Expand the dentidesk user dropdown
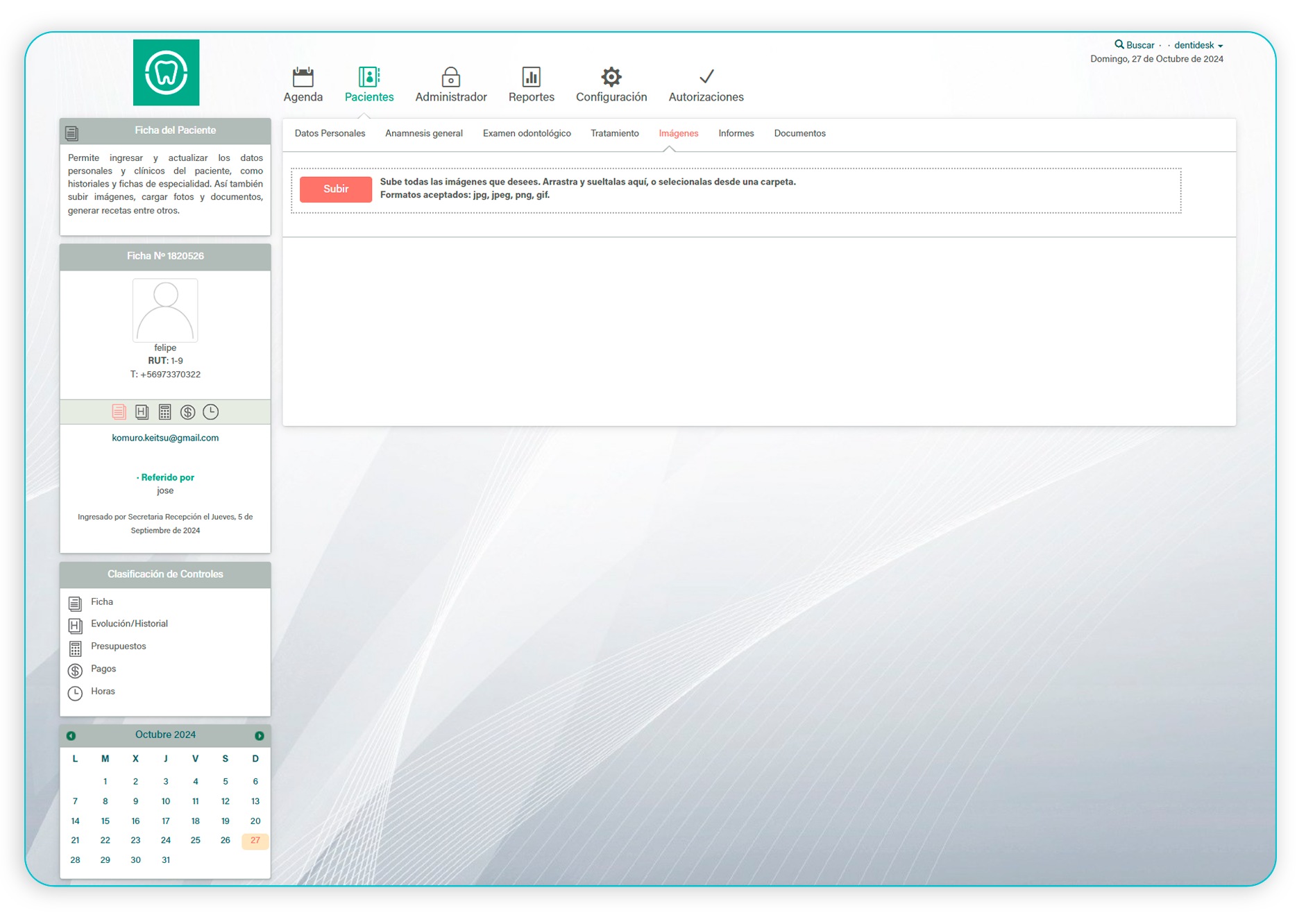This screenshot has height=924, width=1297. 1198,45
